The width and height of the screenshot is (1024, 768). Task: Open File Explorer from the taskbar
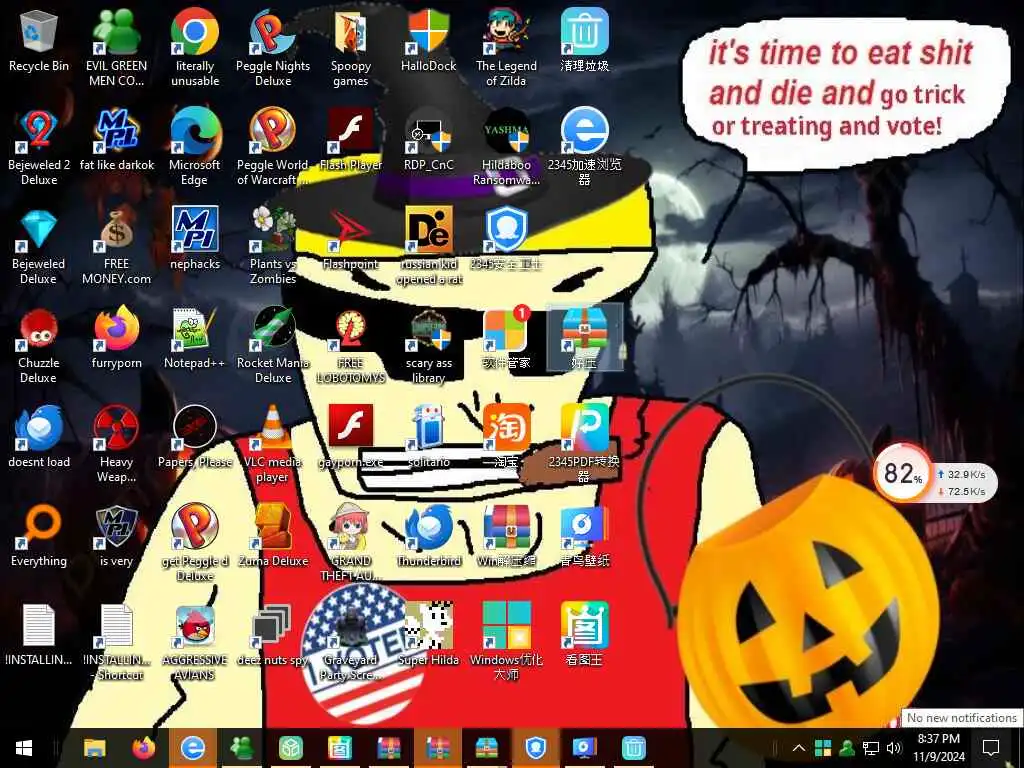click(x=94, y=748)
